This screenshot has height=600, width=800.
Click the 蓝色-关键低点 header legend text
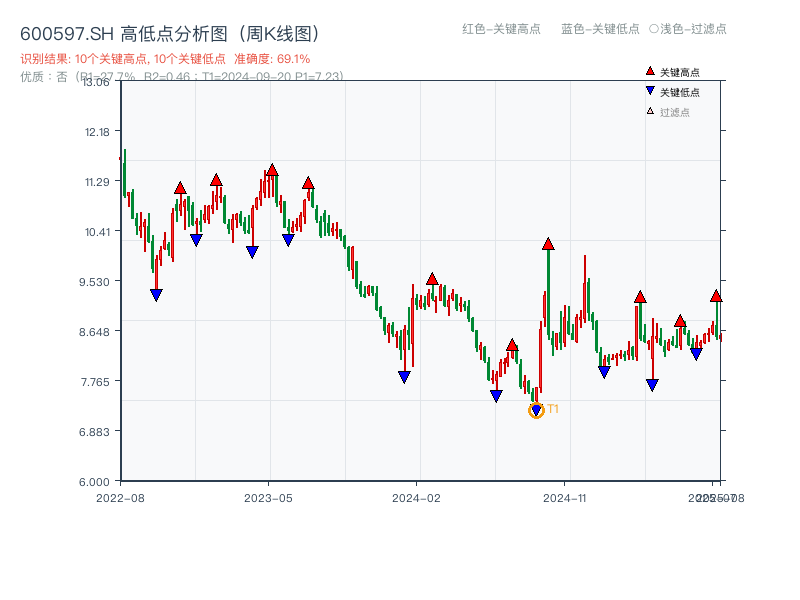(600, 29)
